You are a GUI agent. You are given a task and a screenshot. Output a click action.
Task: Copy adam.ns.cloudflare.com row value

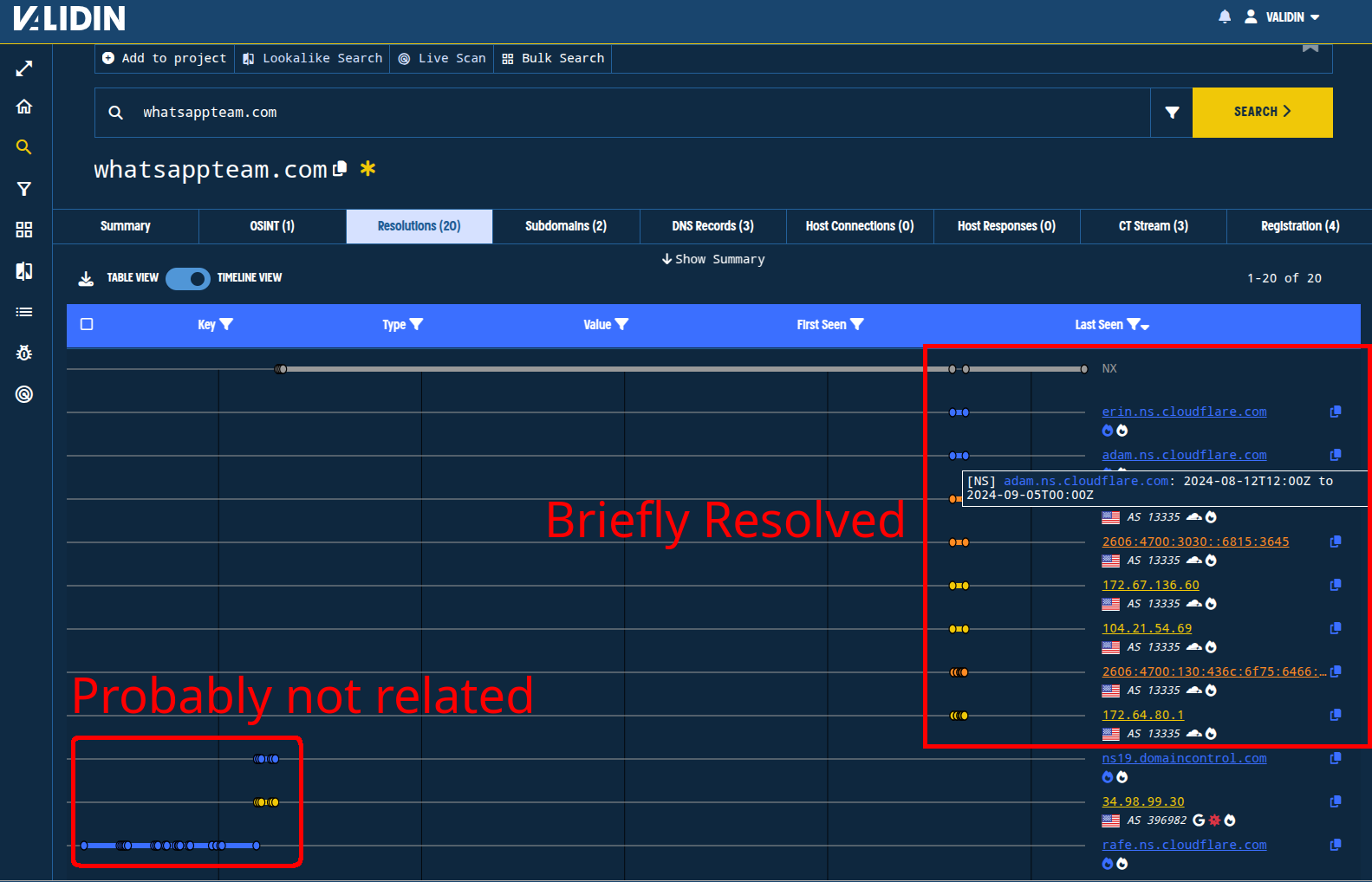point(1336,455)
